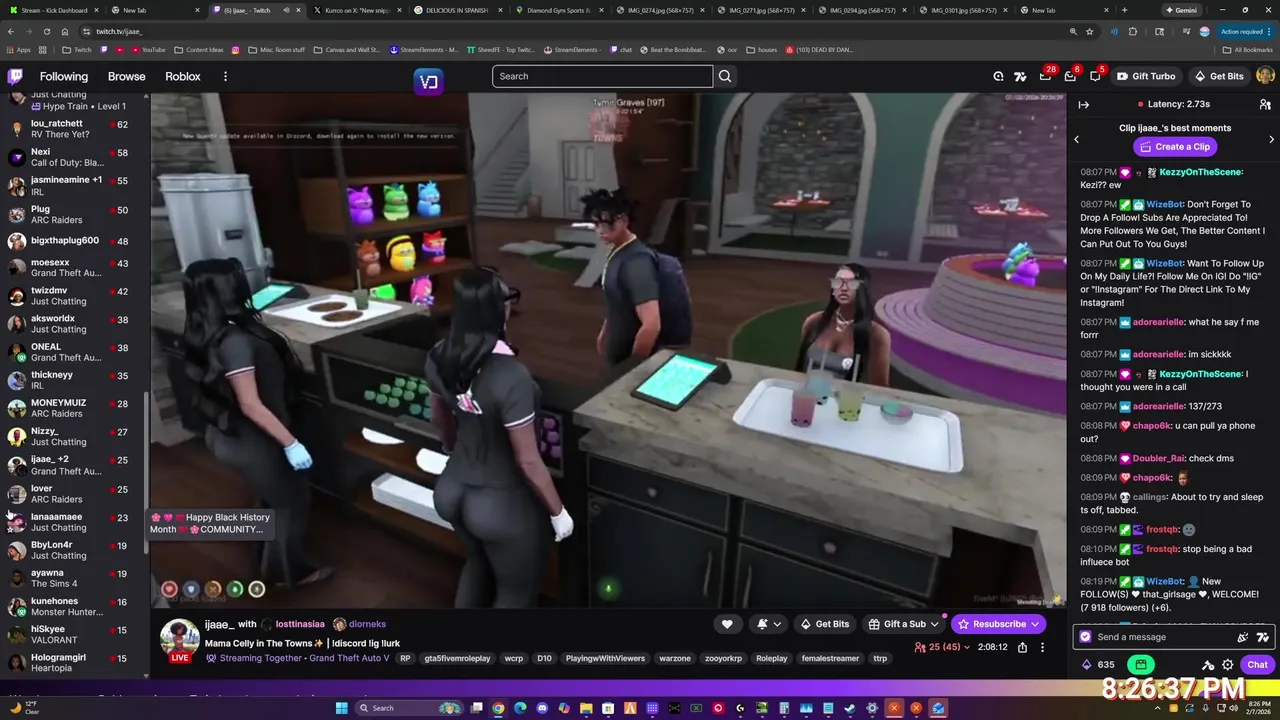
Task: Open All Bookmarks folder
Action: click(x=1247, y=49)
